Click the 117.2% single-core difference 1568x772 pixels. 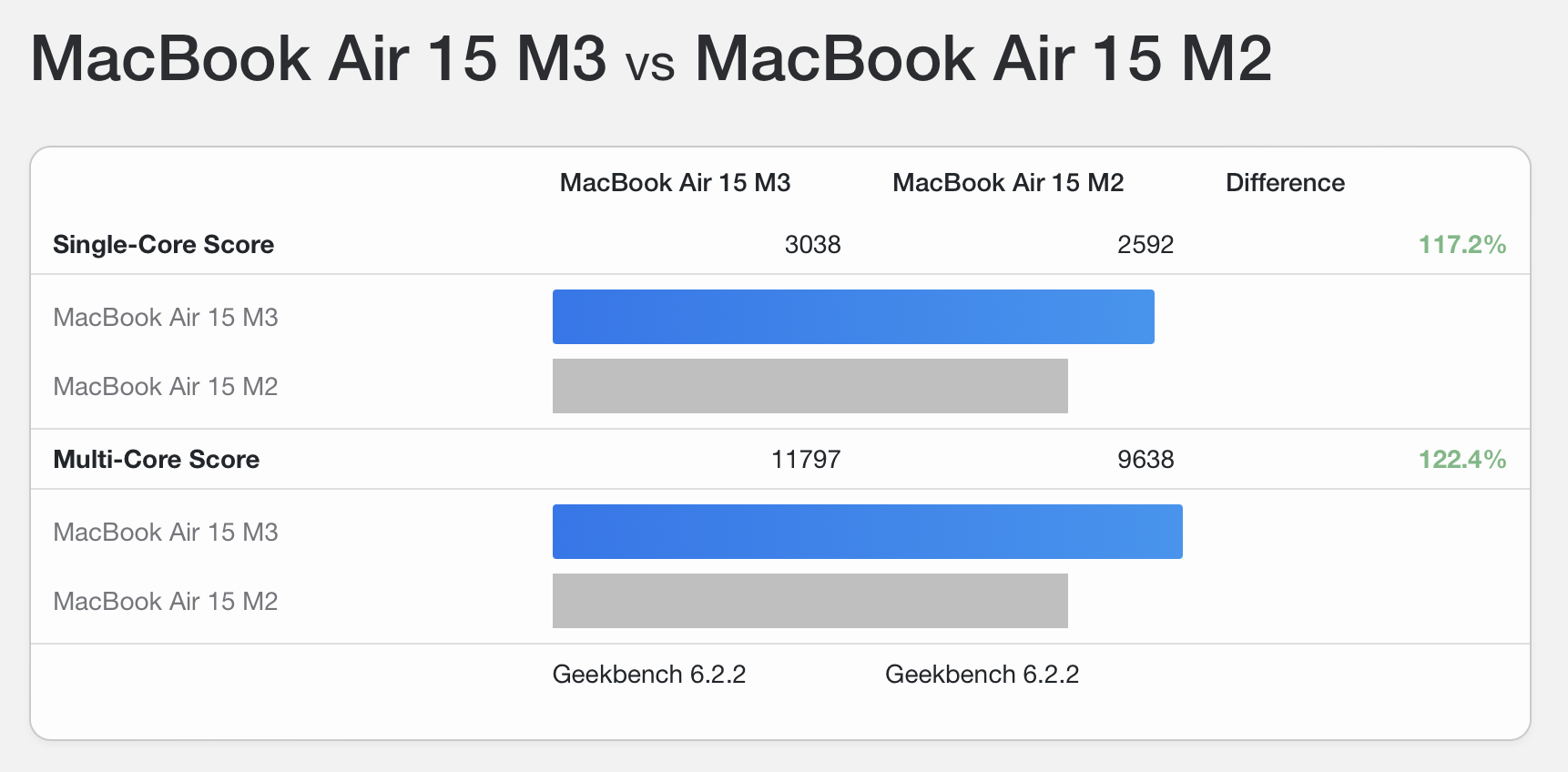click(1461, 245)
